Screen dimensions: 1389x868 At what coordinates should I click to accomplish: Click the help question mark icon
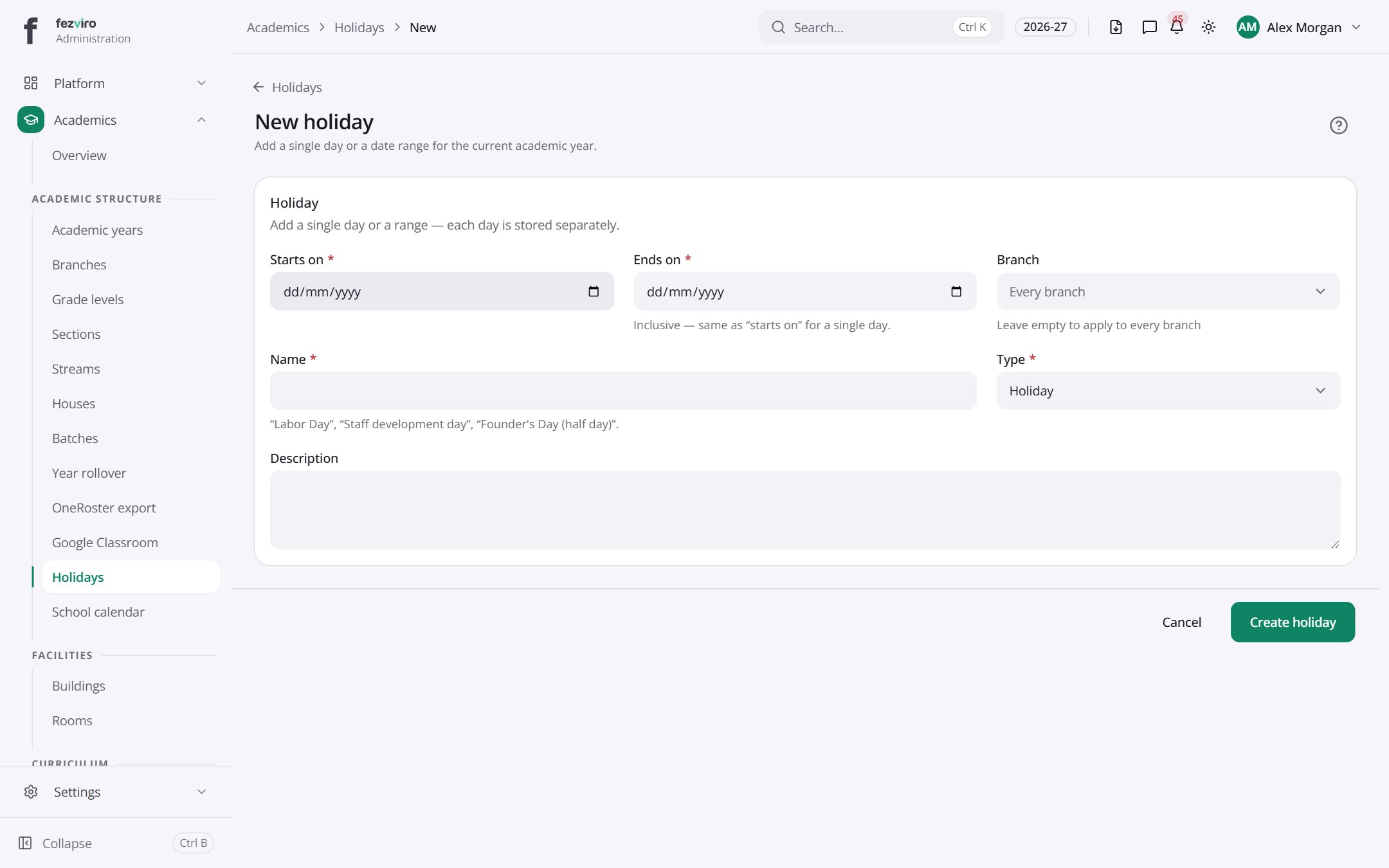coord(1338,125)
